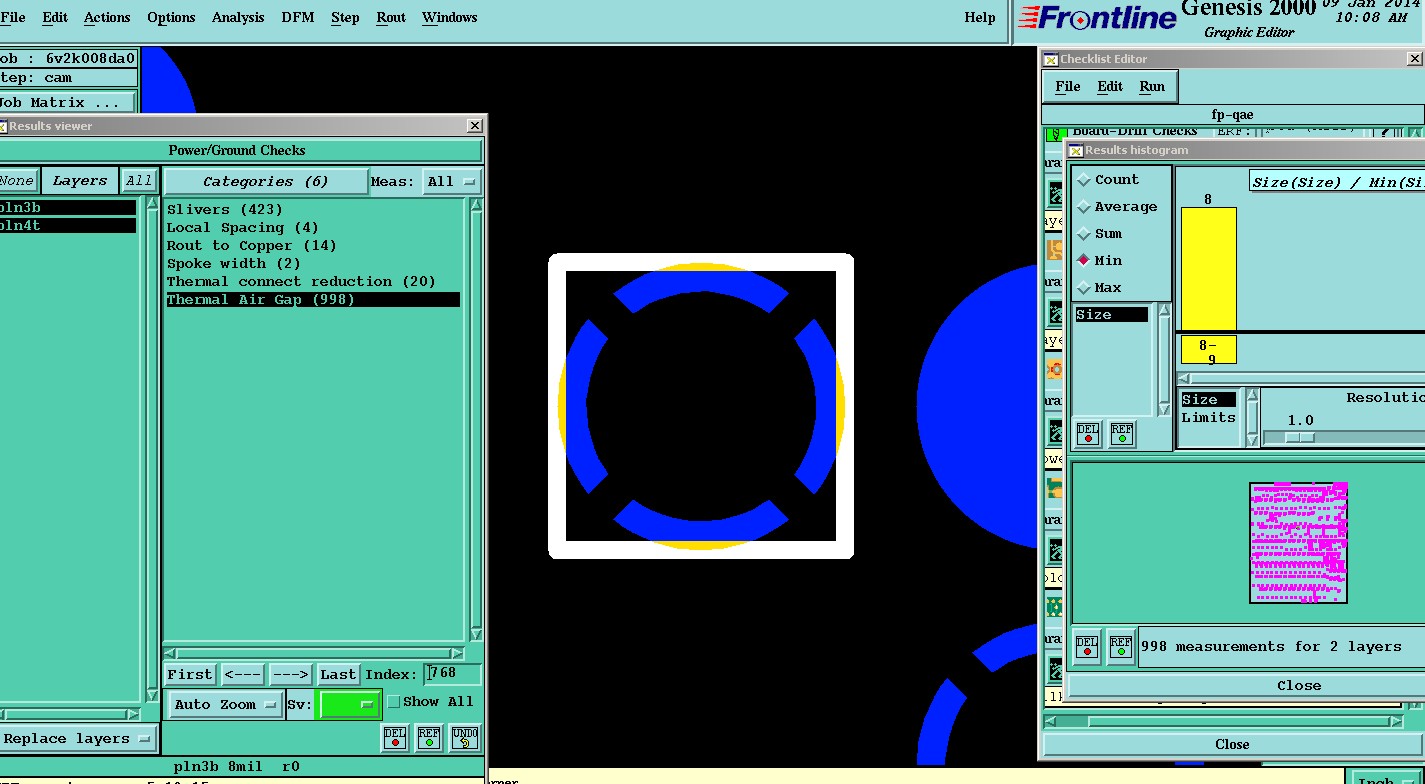Click DEL icon beside 998 measurements text
This screenshot has width=1425, height=784.
1087,646
